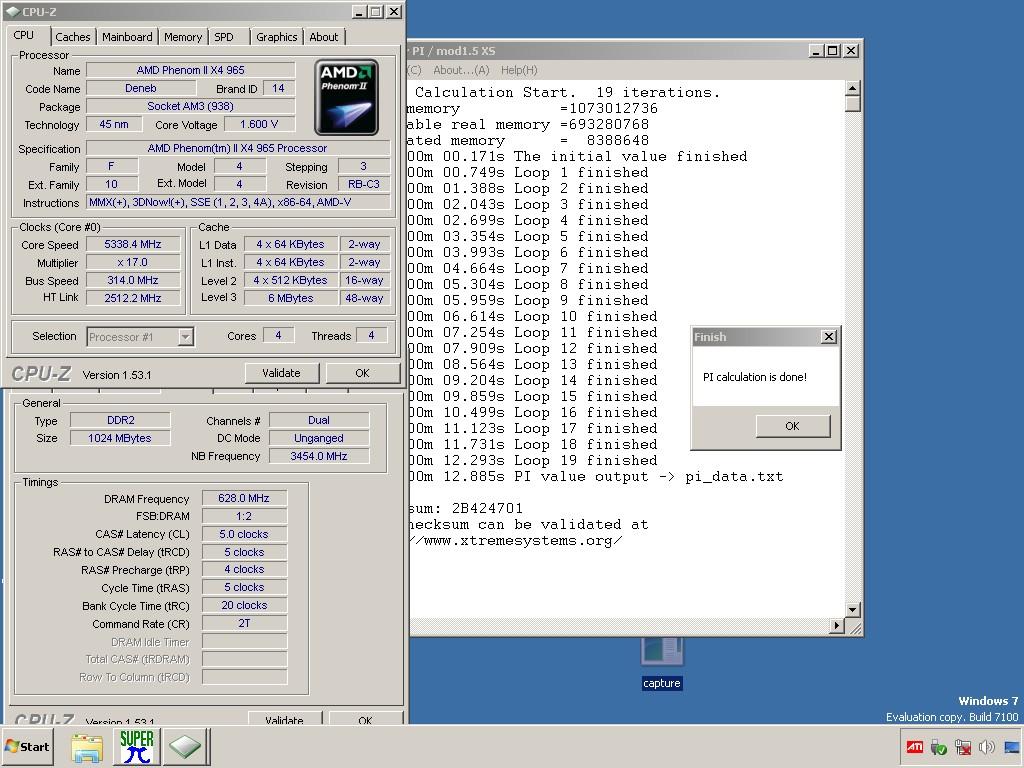Open the Start menu
This screenshot has height=768, width=1024.
pyautogui.click(x=27, y=746)
